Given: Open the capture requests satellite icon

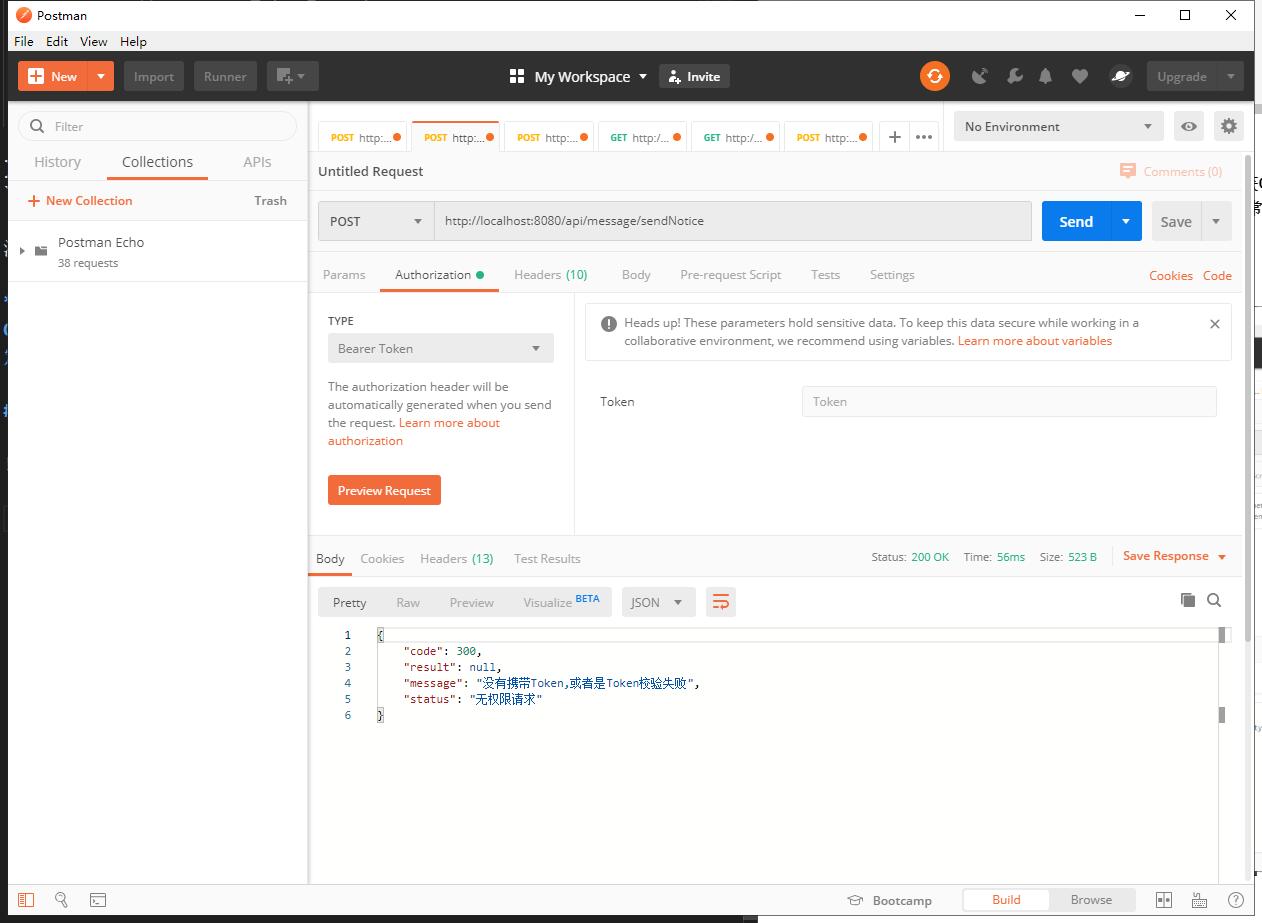Looking at the screenshot, I should [980, 76].
